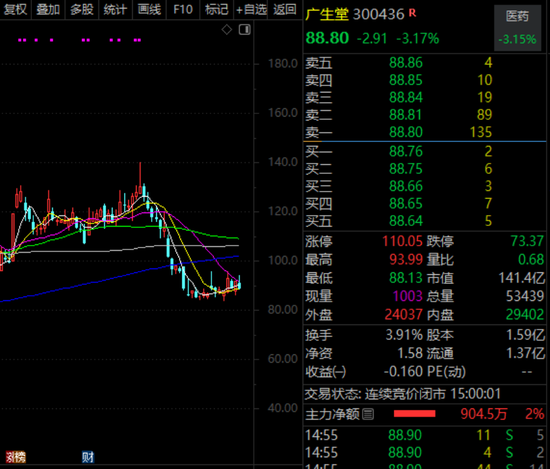Screen dimensions: 550x469
Task: Toggle the side panel layout icon
Action: 245,29
